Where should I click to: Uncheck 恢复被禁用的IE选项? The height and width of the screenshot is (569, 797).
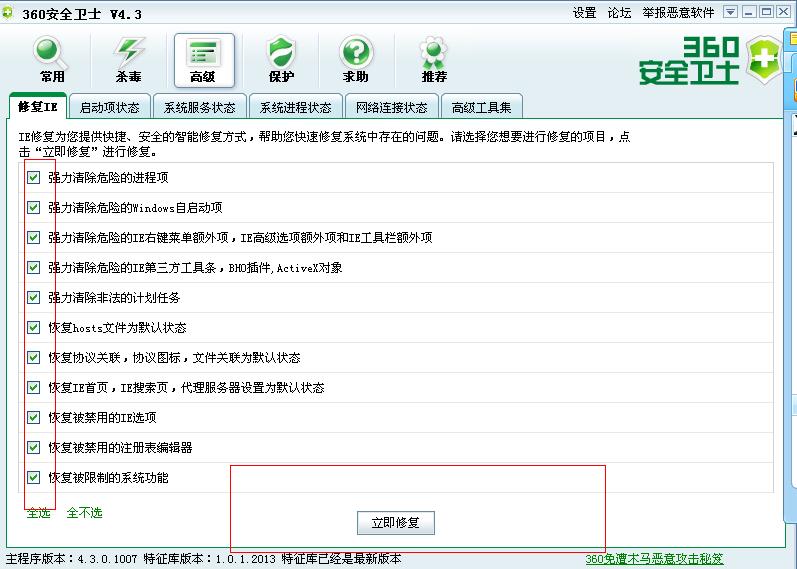click(34, 417)
